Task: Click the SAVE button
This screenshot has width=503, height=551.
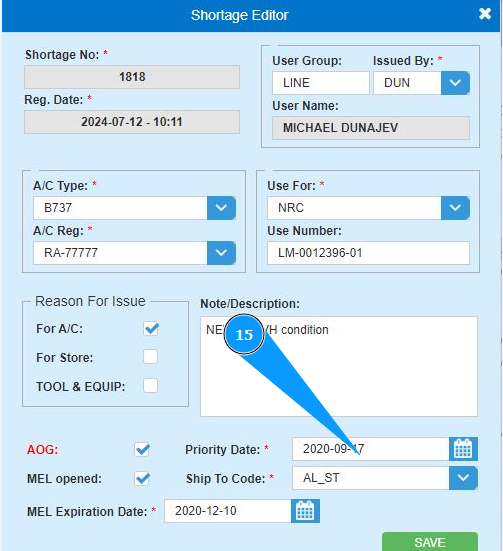Action: (x=430, y=542)
